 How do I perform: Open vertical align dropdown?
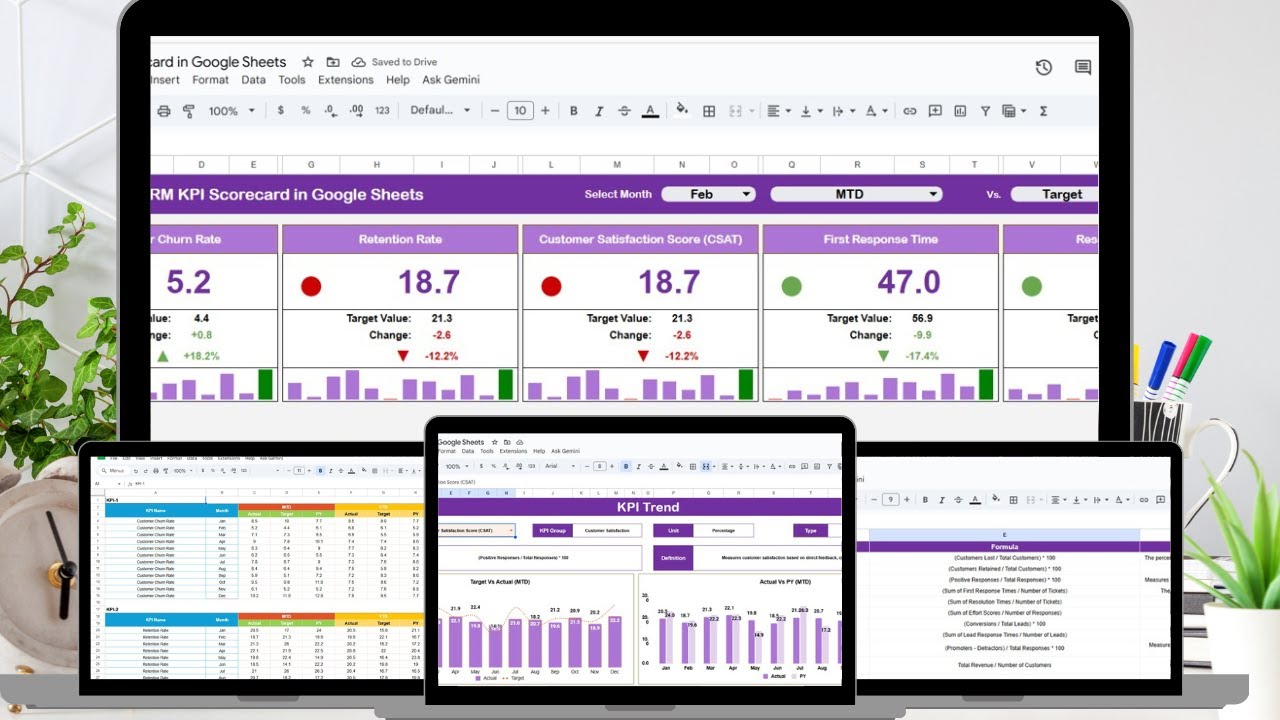pyautogui.click(x=810, y=111)
